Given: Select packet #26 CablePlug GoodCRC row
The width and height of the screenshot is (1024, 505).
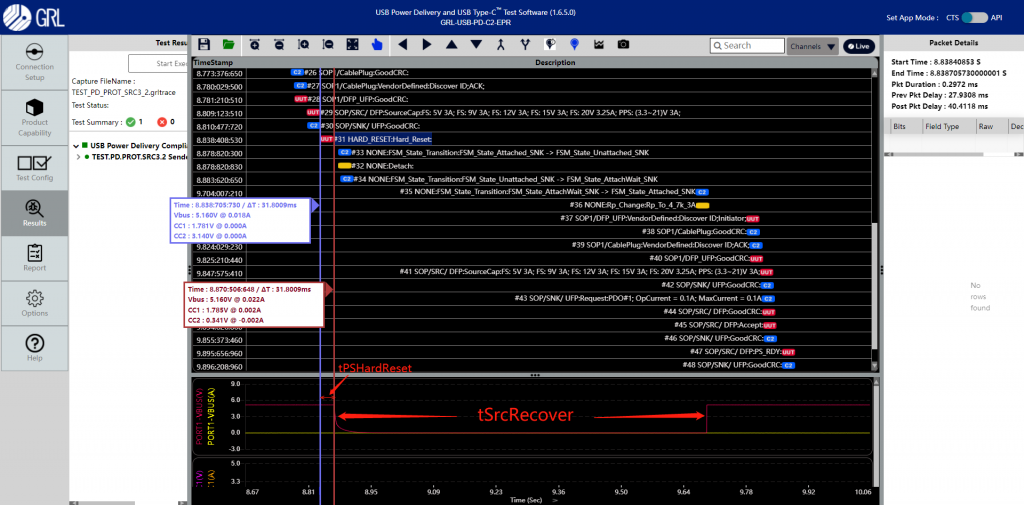Looking at the screenshot, I should [x=532, y=73].
